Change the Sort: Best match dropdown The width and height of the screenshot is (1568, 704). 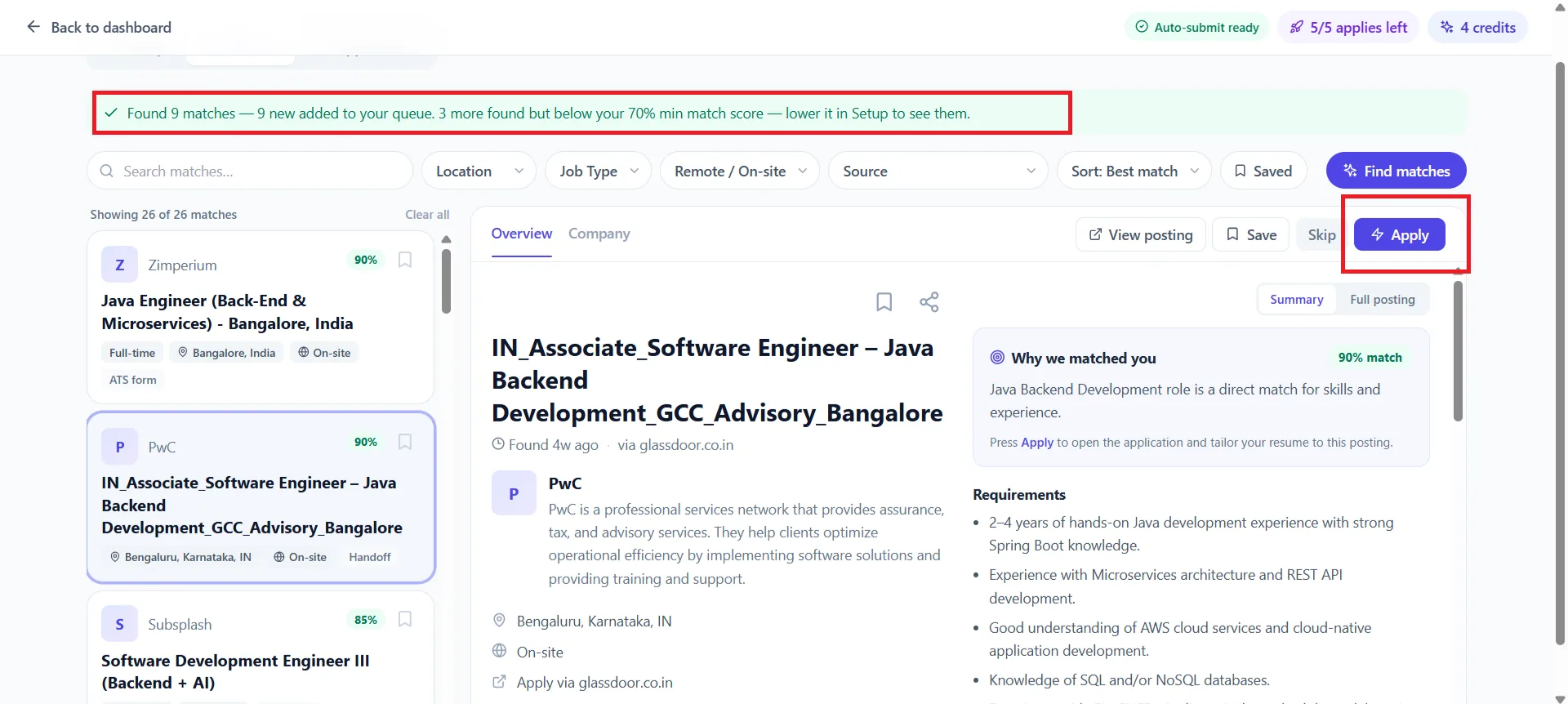(x=1134, y=171)
